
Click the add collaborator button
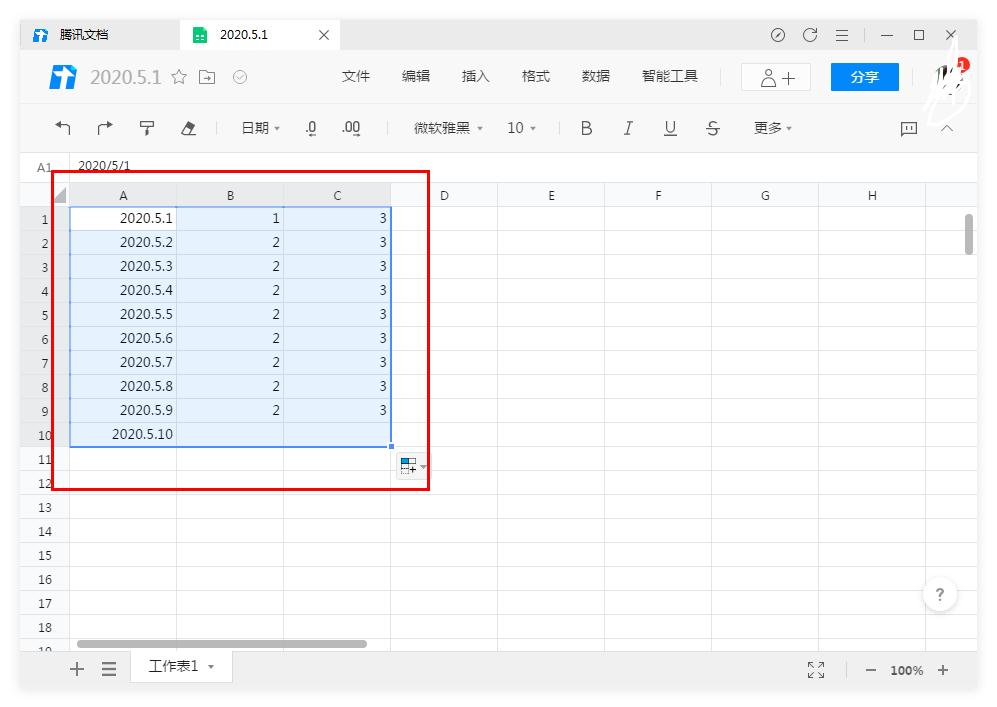click(x=775, y=76)
